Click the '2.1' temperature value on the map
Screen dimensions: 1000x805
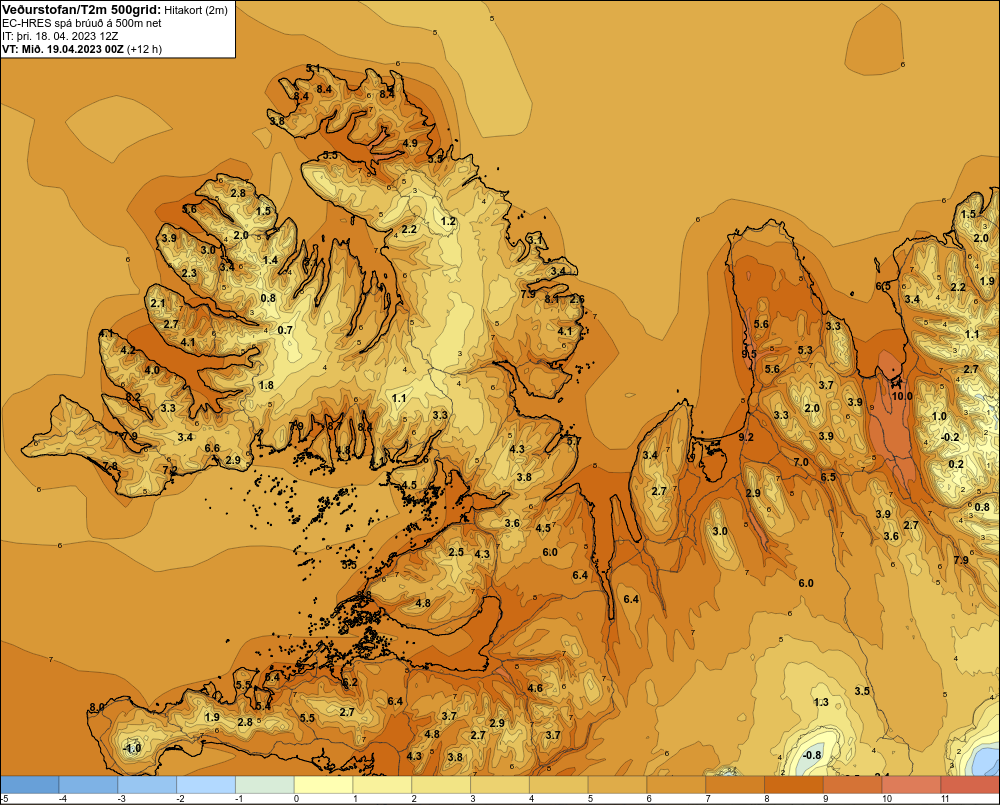pos(158,303)
